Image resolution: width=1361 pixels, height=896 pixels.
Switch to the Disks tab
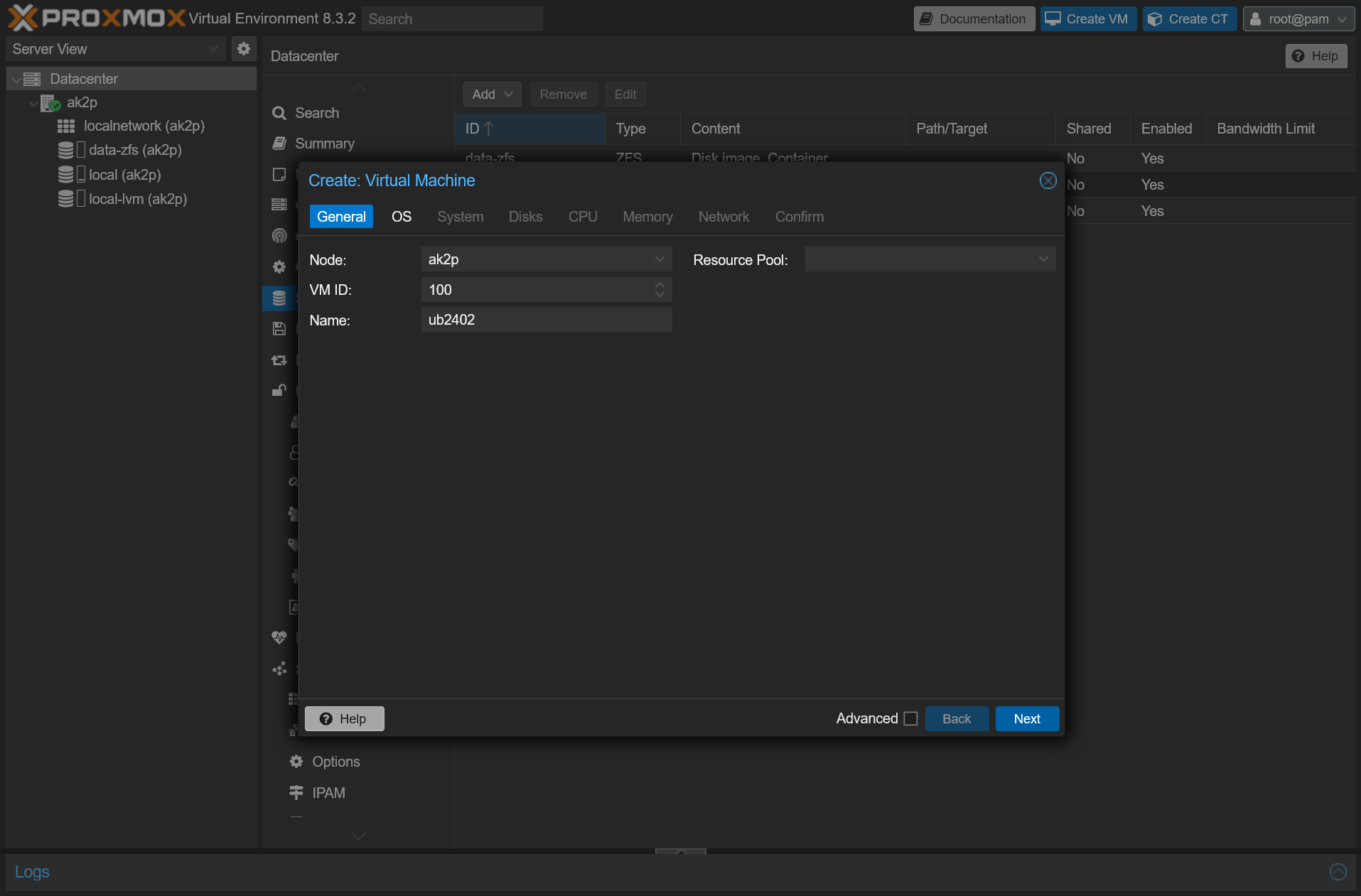526,217
